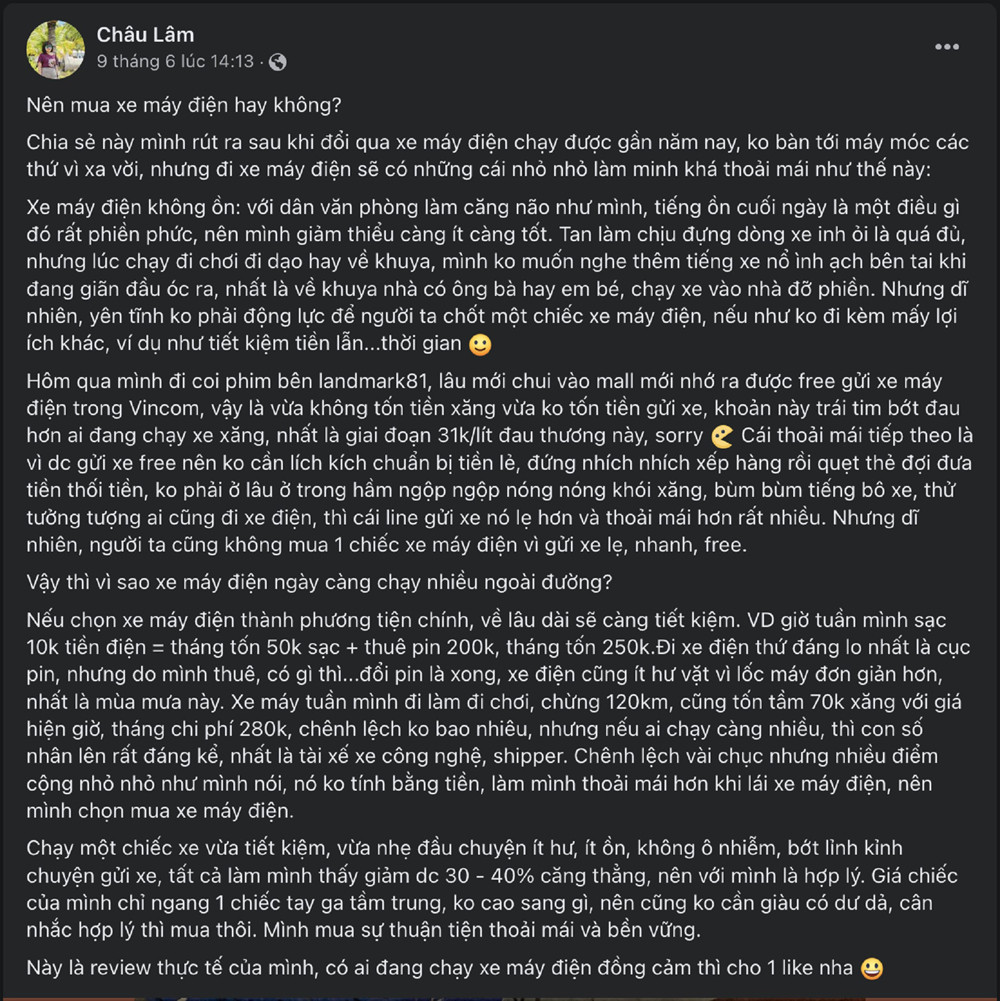The image size is (1000, 1001).
Task: Click the globe public privacy icon
Action: tap(277, 62)
